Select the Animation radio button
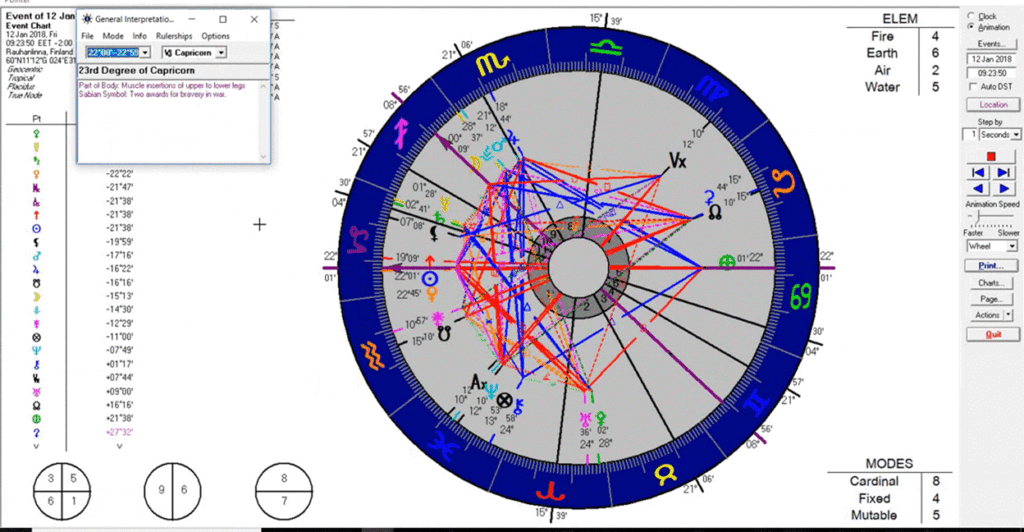 coord(970,27)
